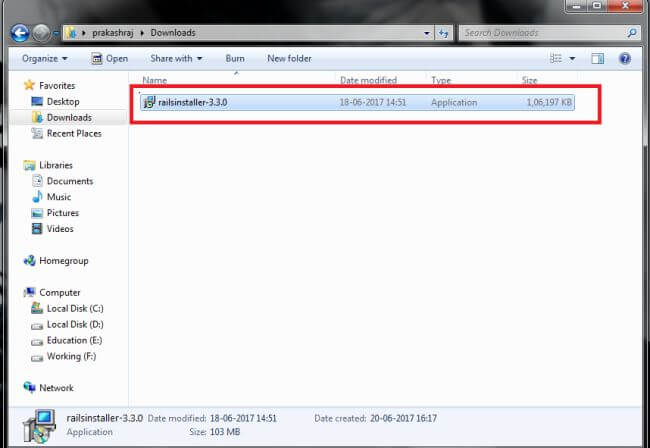This screenshot has width=650, height=448.
Task: Click the Working (F:) drive icon
Action: 37,358
